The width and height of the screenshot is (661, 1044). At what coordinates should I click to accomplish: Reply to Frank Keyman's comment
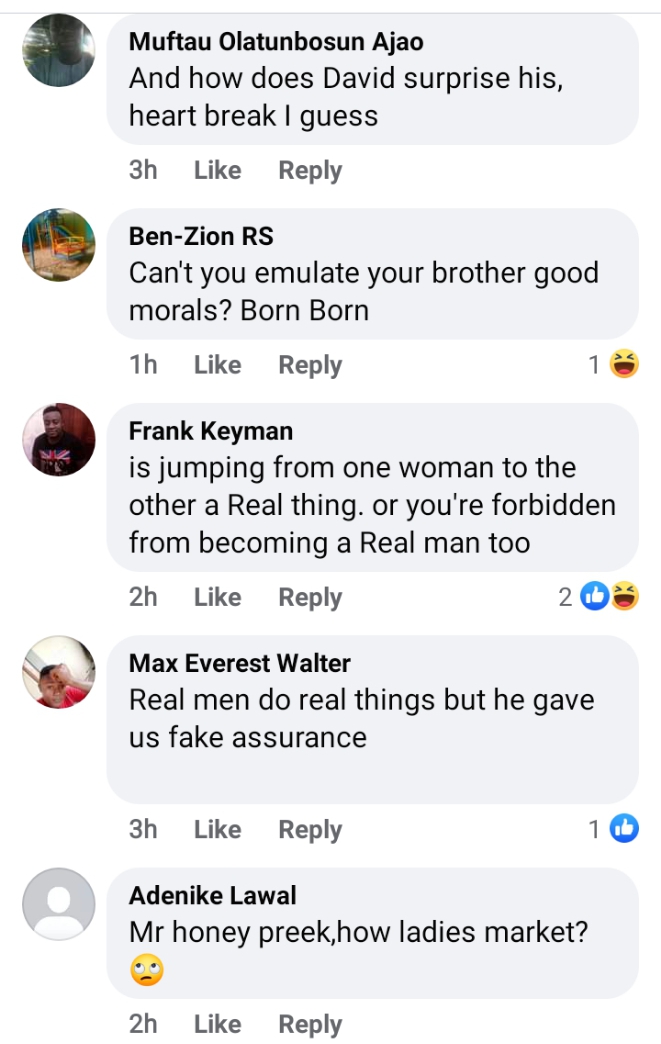coord(310,597)
